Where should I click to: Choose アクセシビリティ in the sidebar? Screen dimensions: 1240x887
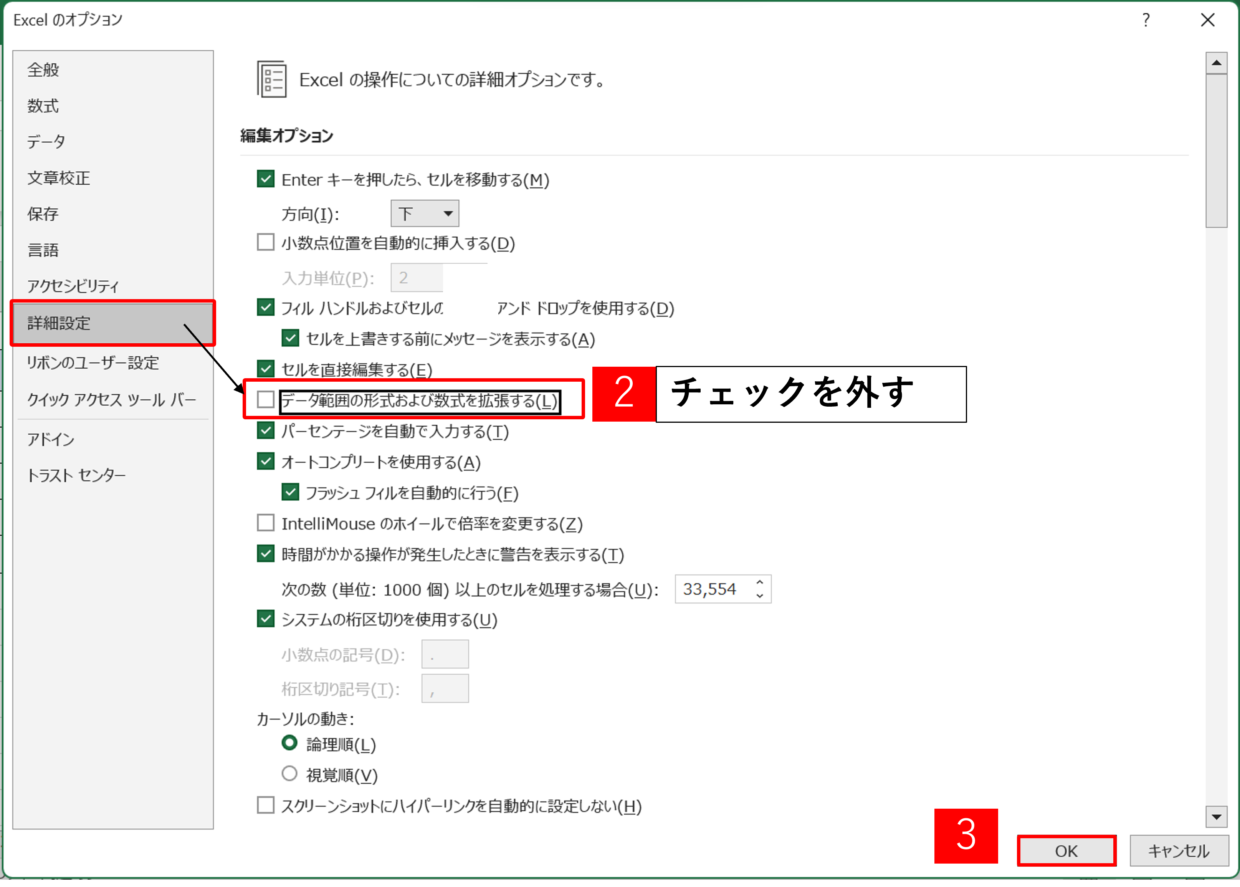73,287
